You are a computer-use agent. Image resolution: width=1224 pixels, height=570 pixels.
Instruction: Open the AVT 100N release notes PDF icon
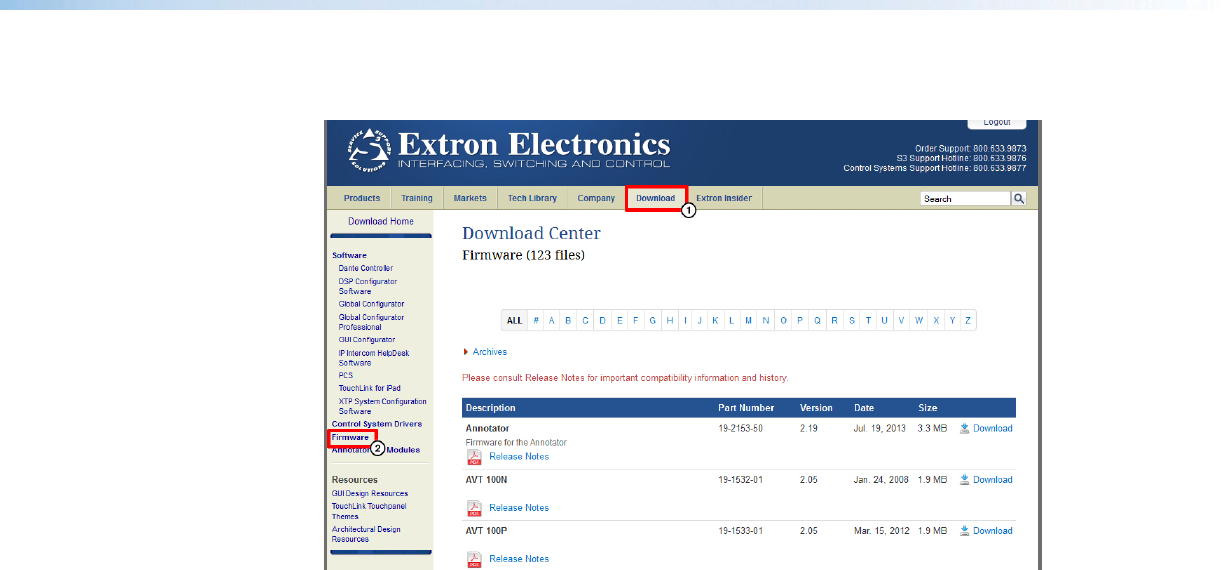(x=475, y=508)
